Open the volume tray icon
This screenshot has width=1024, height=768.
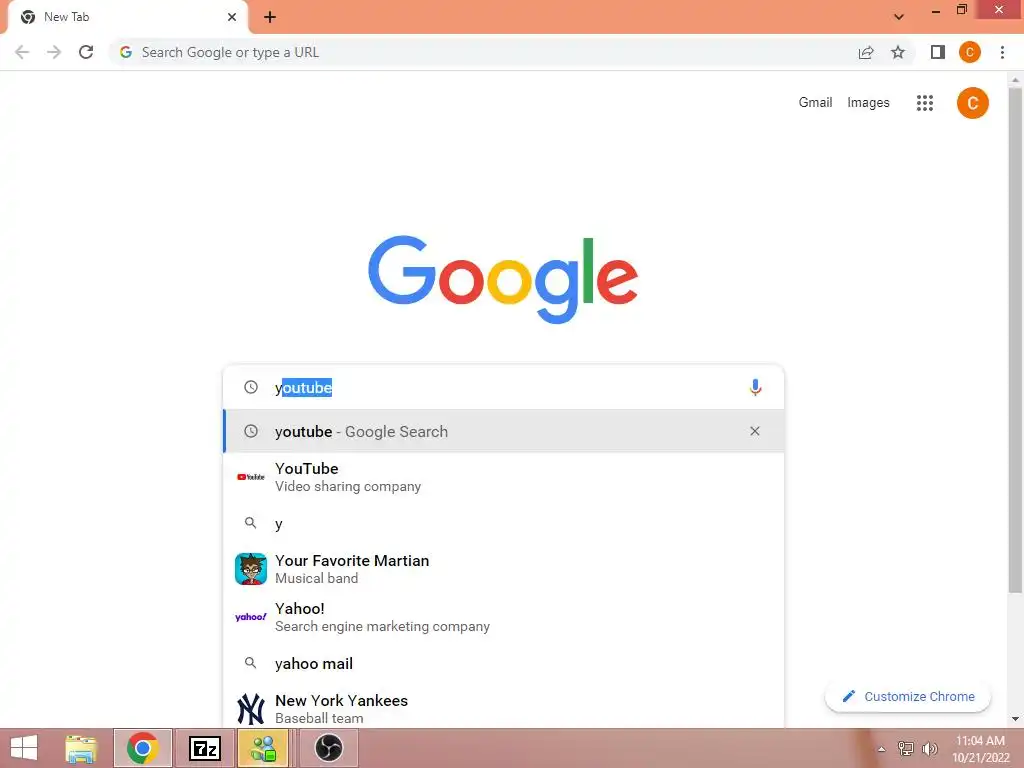929,748
